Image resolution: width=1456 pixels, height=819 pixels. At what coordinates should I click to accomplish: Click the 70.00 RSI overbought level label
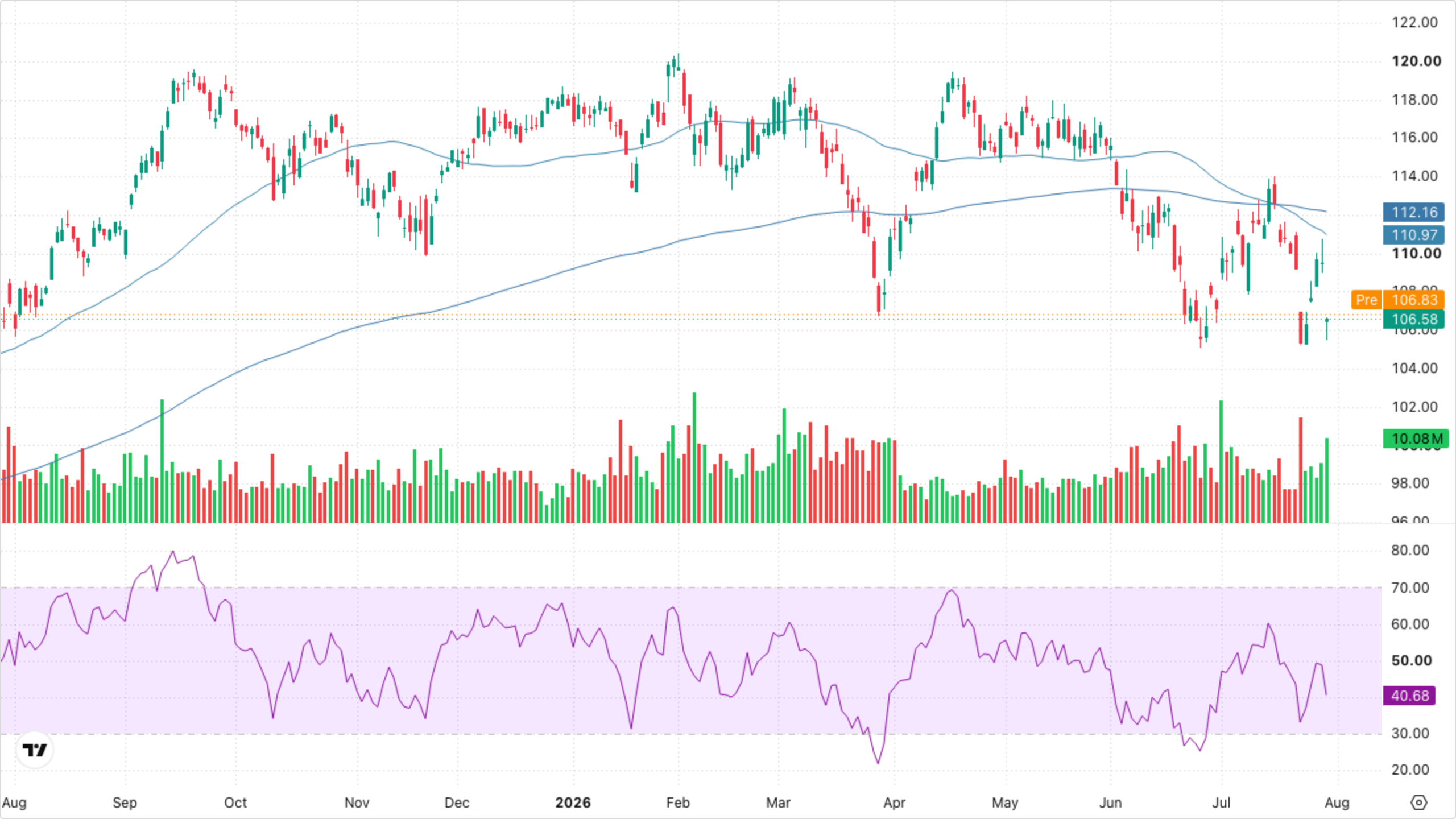1410,588
